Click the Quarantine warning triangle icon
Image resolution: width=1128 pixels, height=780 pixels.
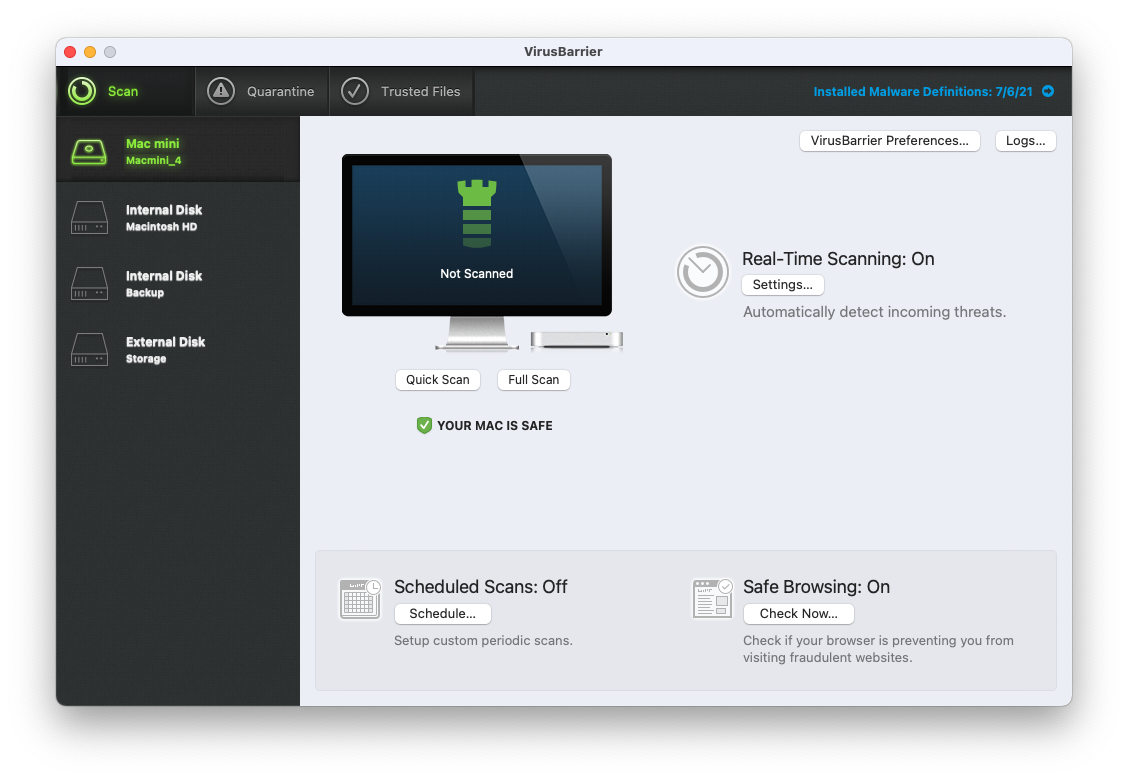pyautogui.click(x=221, y=91)
